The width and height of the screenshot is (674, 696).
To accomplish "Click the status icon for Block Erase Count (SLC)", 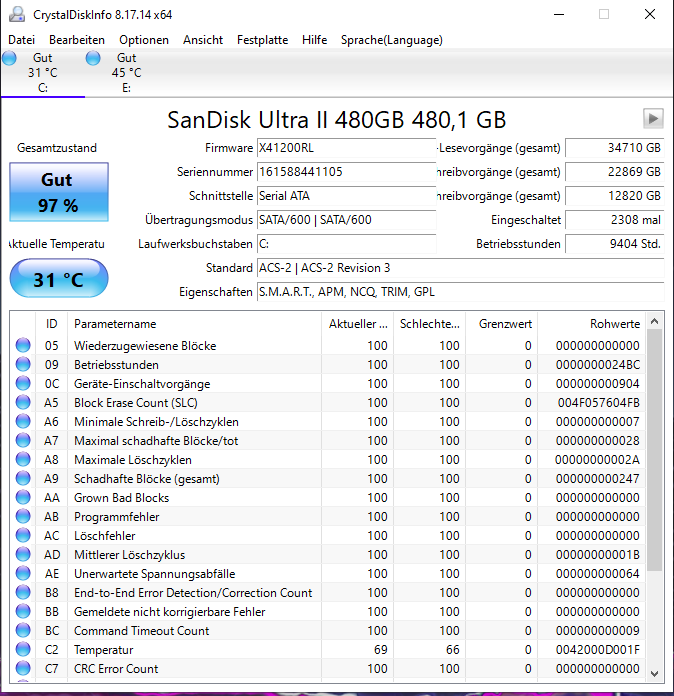I will coord(23,403).
